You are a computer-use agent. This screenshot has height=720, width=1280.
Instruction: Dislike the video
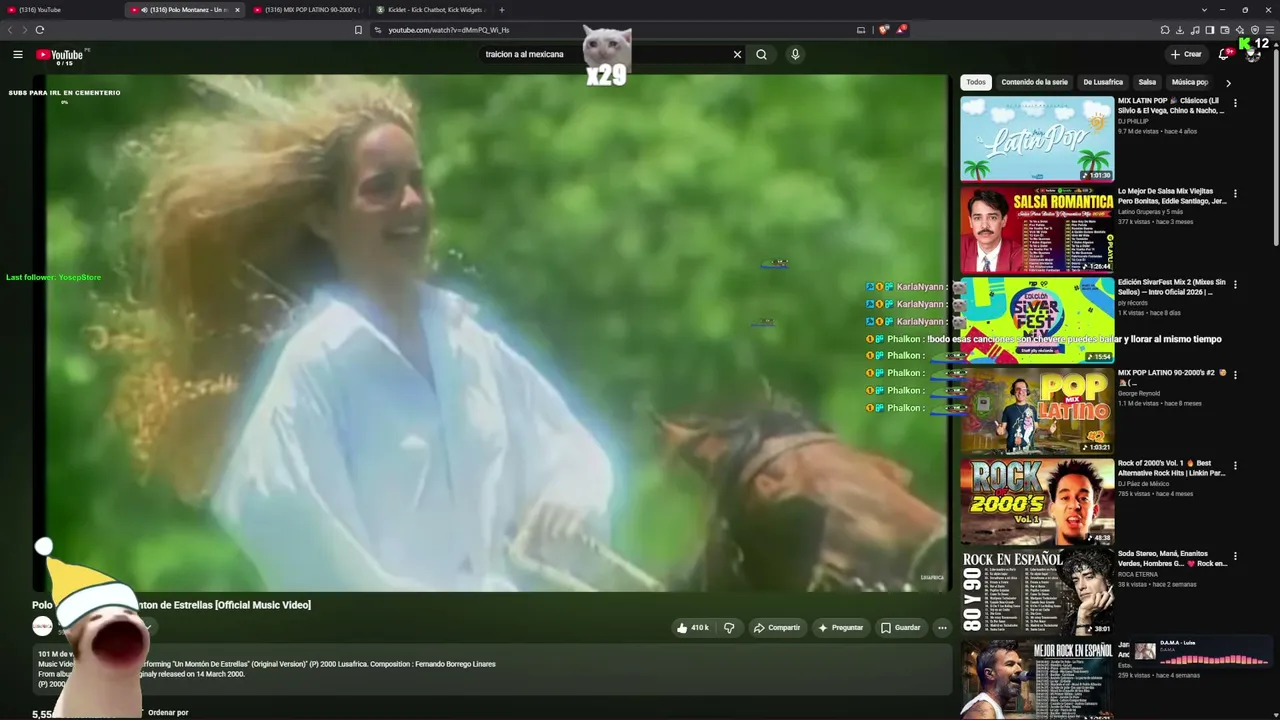click(729, 628)
